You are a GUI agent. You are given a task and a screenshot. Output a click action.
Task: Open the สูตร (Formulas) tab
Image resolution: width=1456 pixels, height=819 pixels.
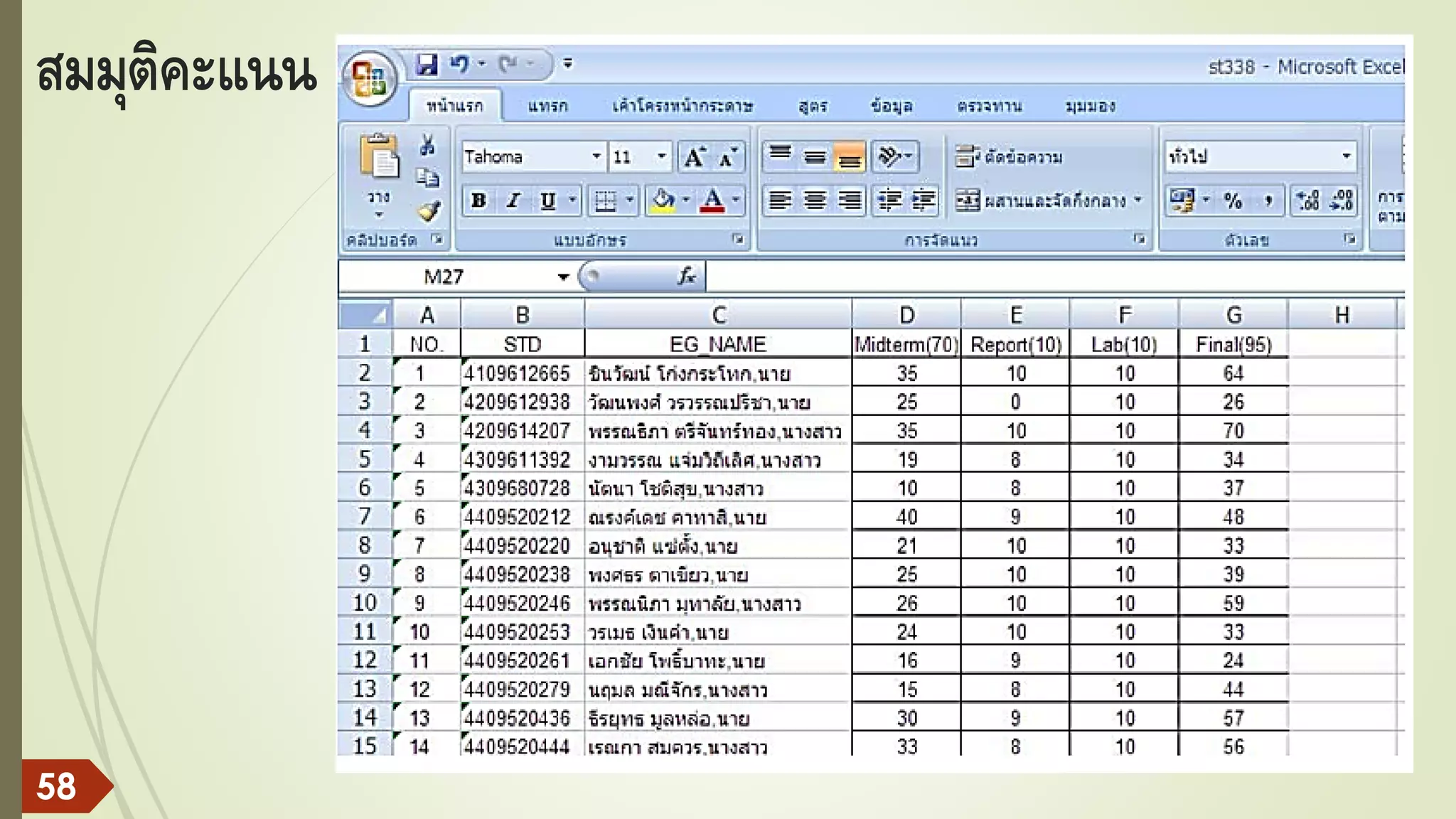813,107
